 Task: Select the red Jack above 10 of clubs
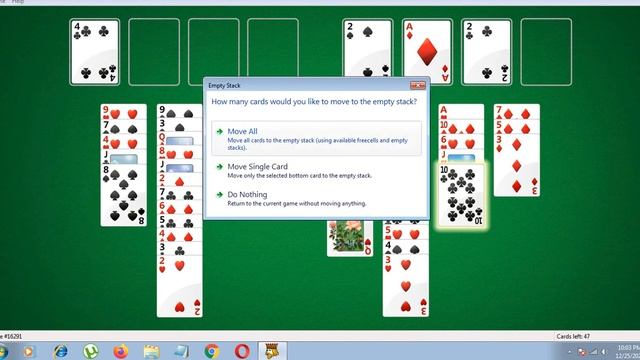click(x=461, y=156)
